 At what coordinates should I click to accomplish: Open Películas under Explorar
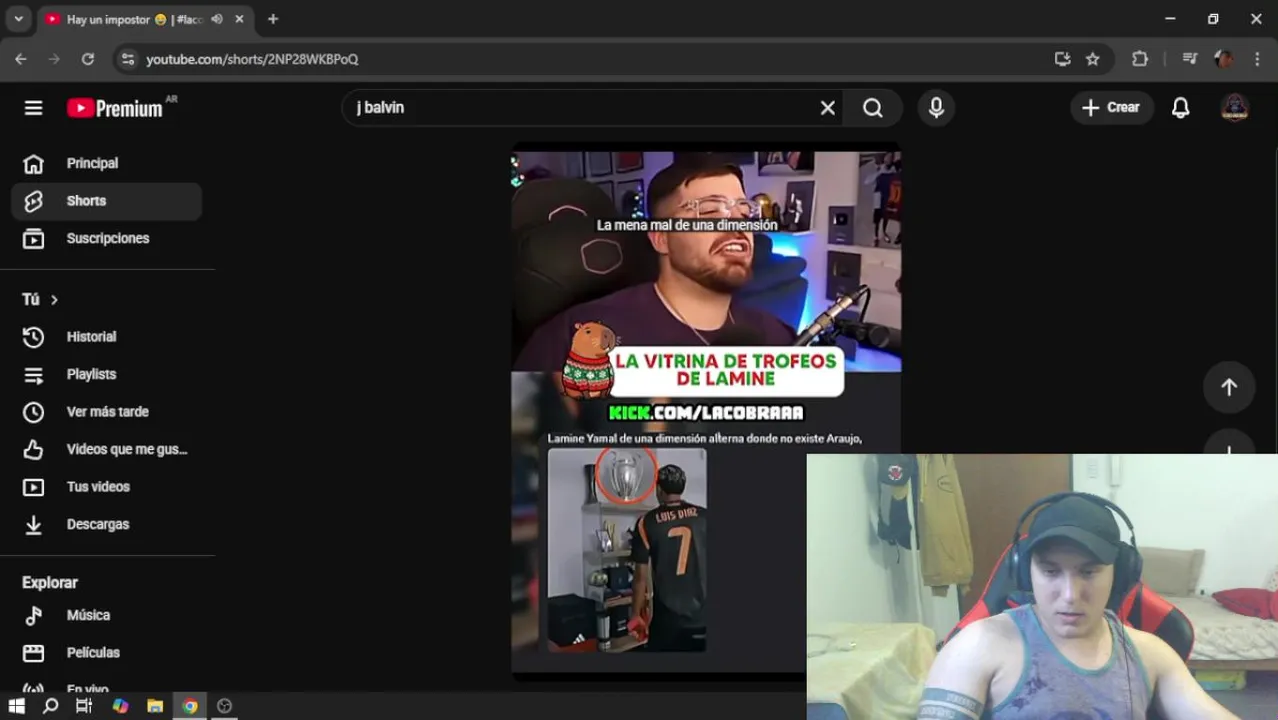pyautogui.click(x=107, y=653)
